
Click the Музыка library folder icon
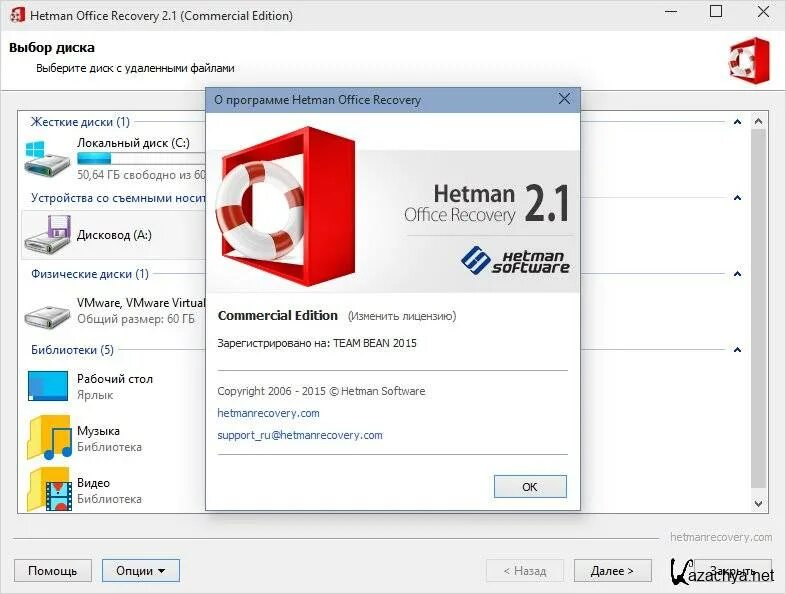point(49,438)
